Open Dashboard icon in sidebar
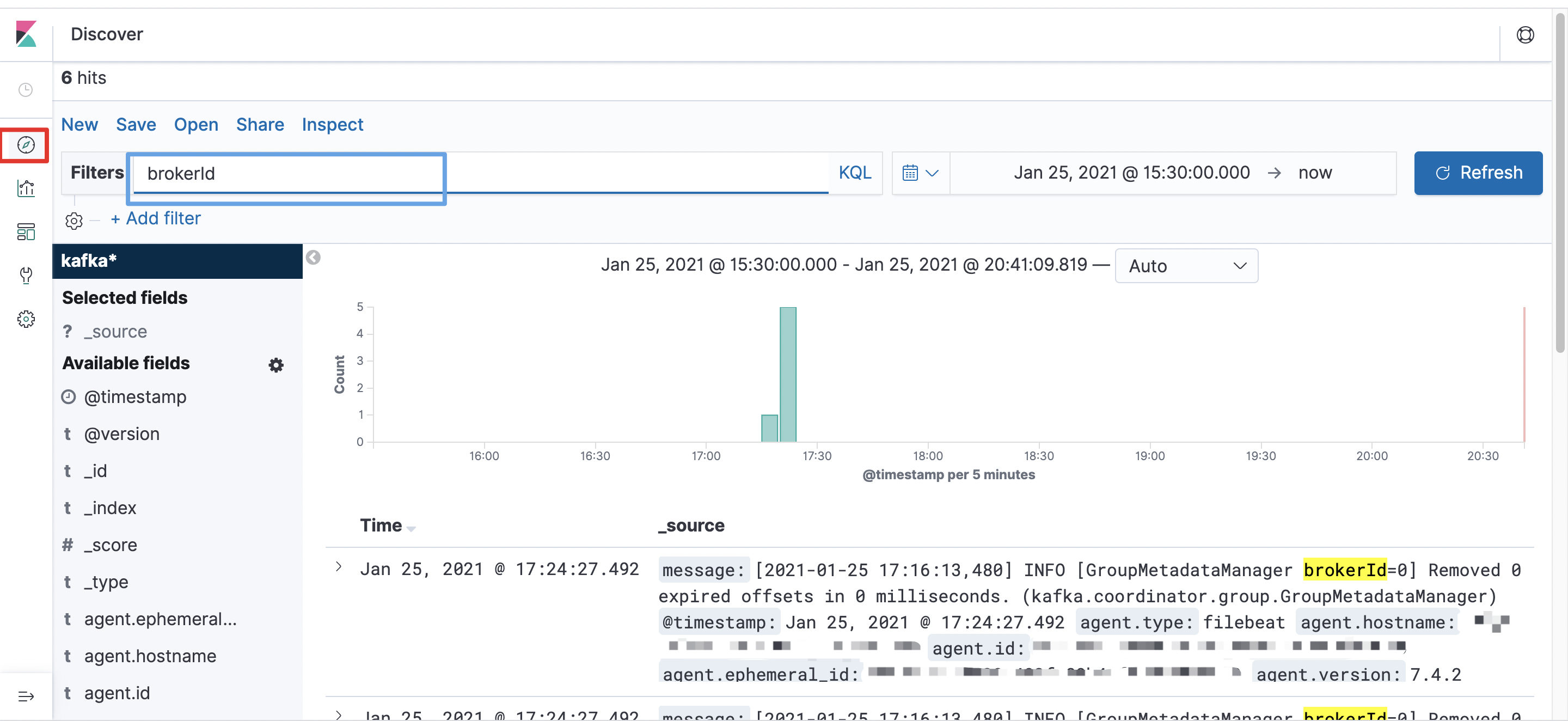This screenshot has height=721, width=1568. point(26,232)
